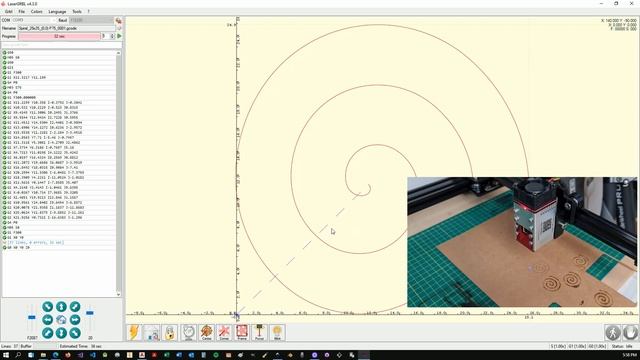Click the walking man resume button
Image resolution: width=640 pixels, height=360 pixels.
point(612,333)
